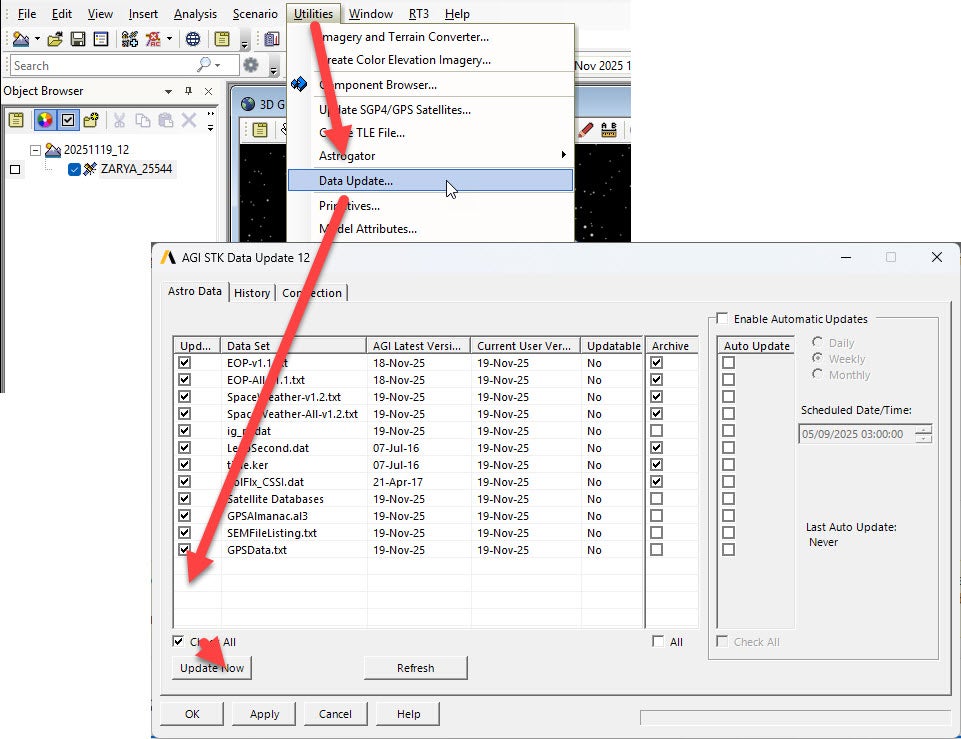Toggle the ZARYA_25544 blue checkbox
Viewport: 961px width, 739px height.
74,169
